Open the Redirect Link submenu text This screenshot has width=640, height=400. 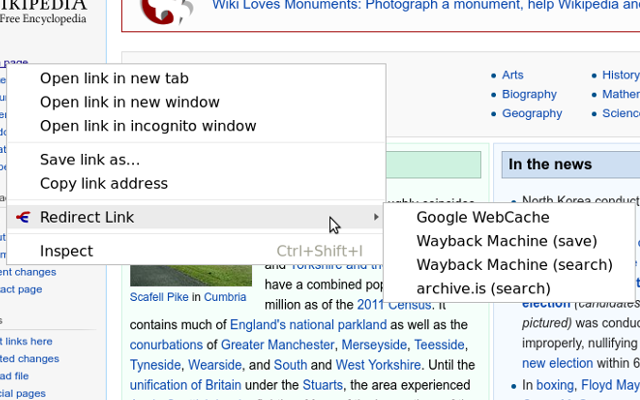pos(87,217)
